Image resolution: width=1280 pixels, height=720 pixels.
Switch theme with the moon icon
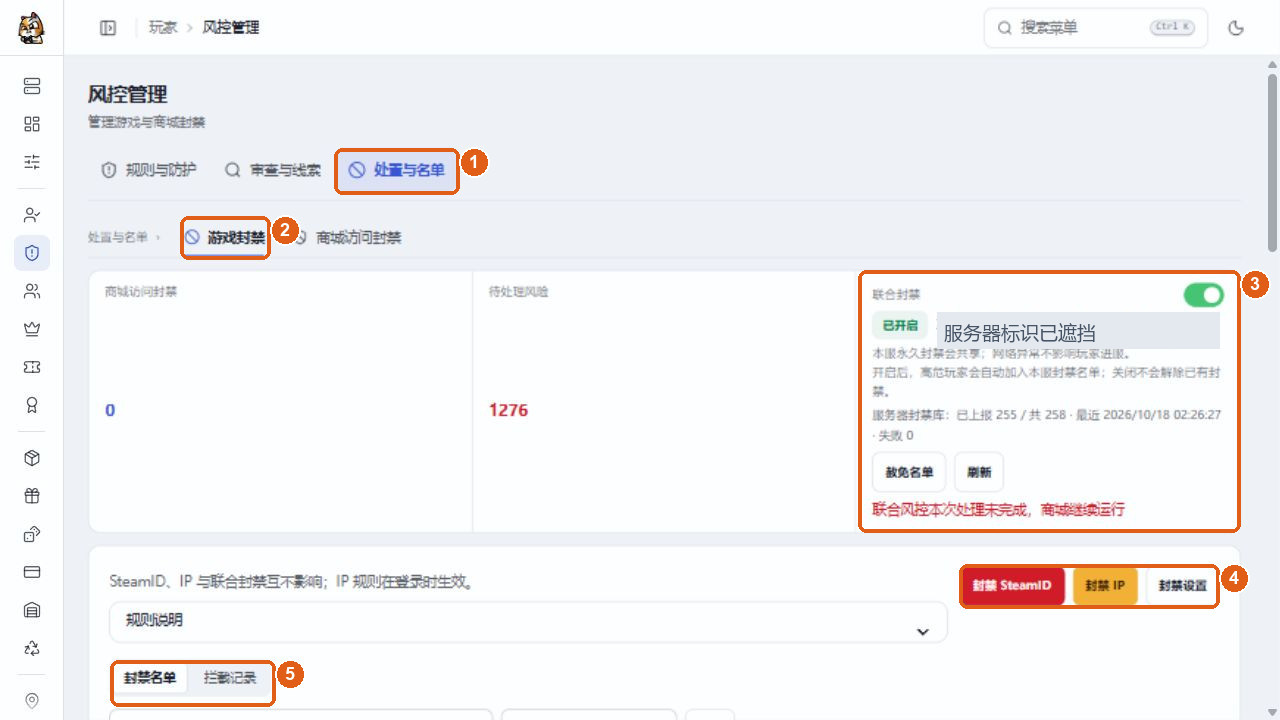click(1236, 28)
